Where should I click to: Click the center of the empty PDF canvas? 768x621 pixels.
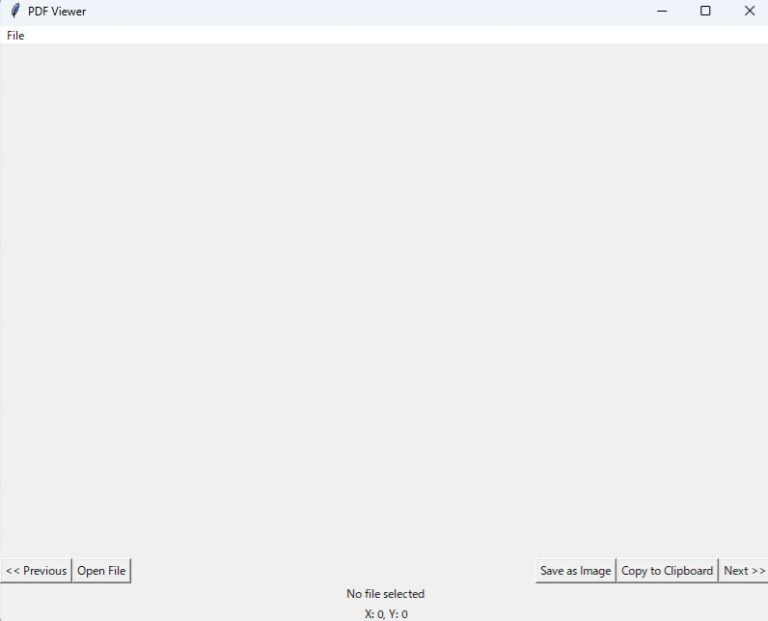384,300
